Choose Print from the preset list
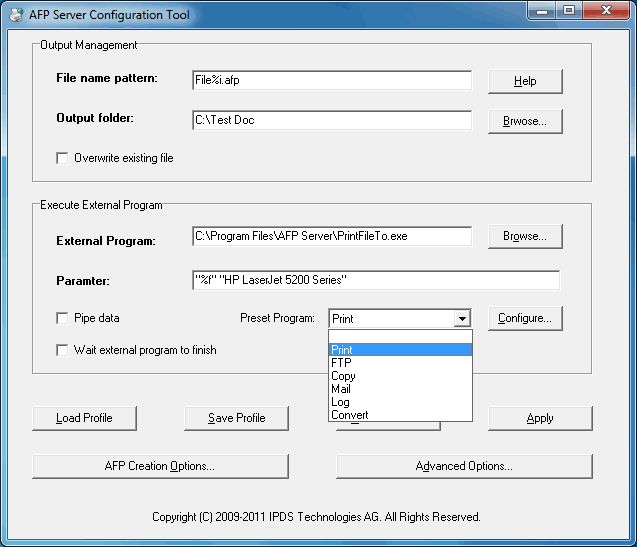Viewport: 637px width, 547px height. (400, 349)
